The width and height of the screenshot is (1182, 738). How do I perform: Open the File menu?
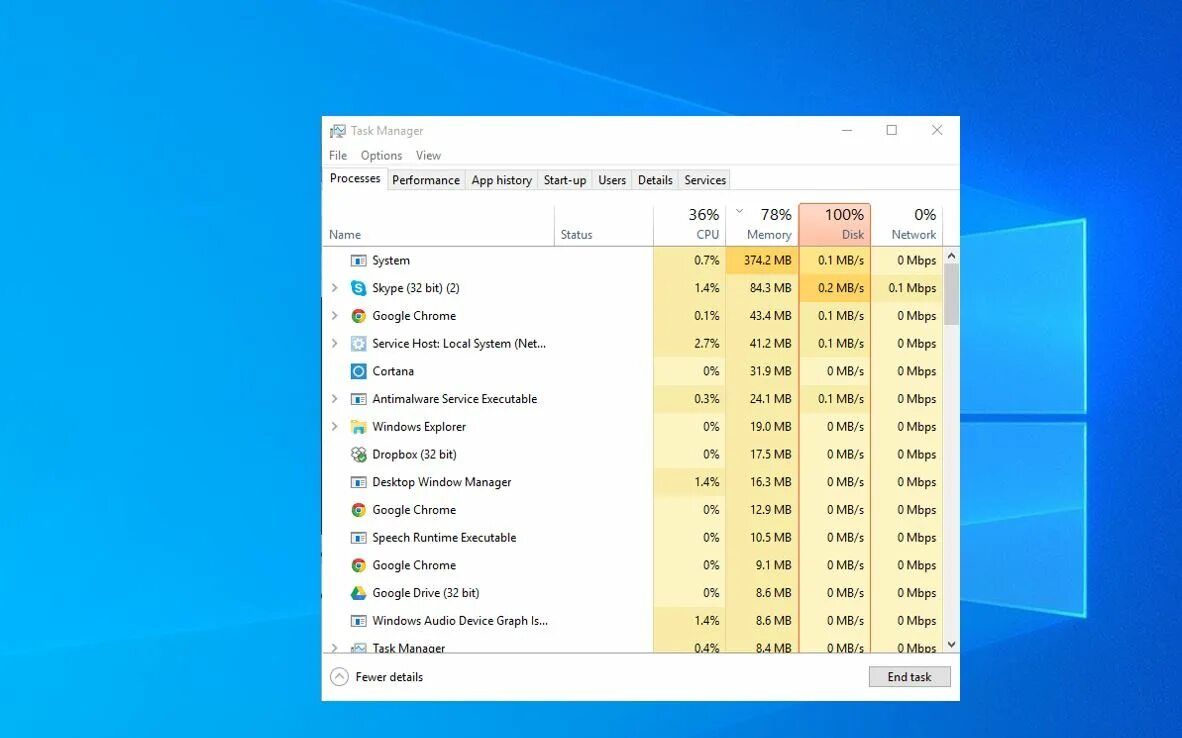(x=338, y=155)
